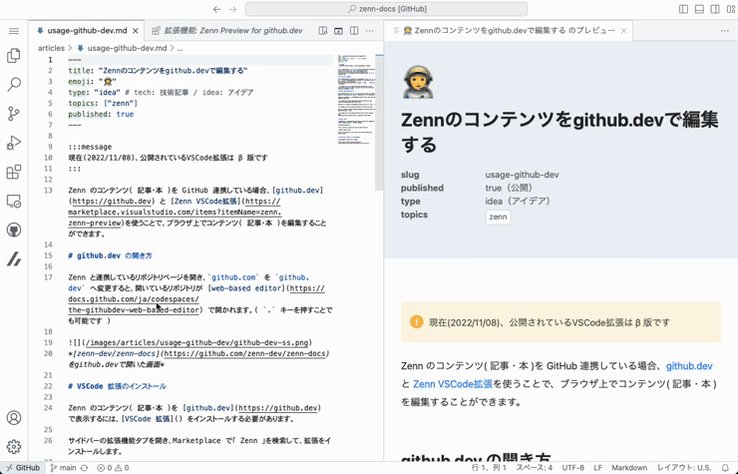Image resolution: width=738 pixels, height=474 pixels.
Task: Open the GitHub view in activity bar
Action: tap(14, 230)
